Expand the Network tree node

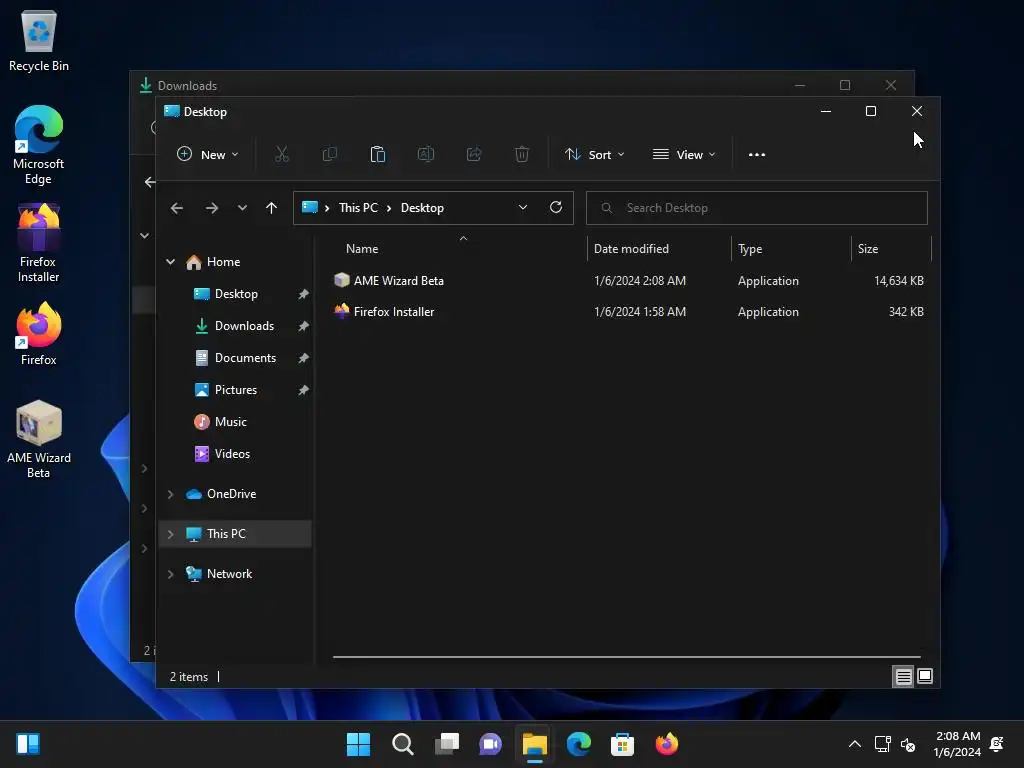170,573
